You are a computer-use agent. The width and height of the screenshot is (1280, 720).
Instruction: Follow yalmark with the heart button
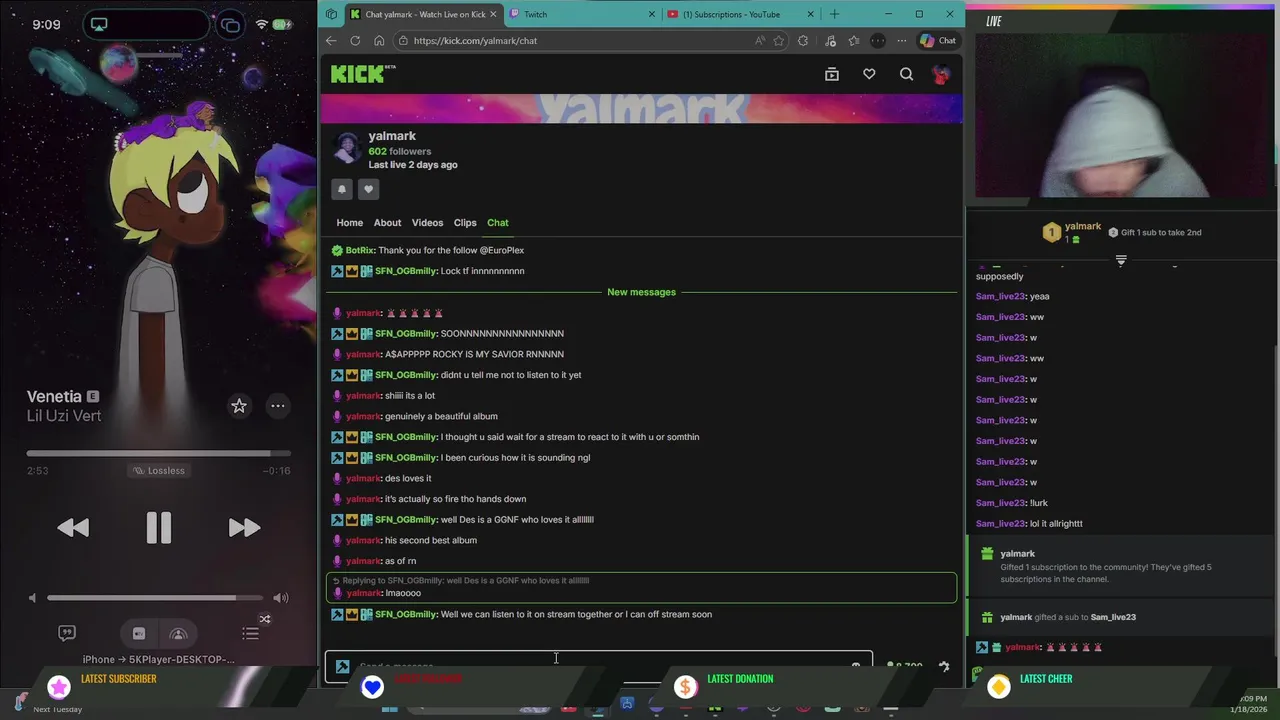point(368,189)
